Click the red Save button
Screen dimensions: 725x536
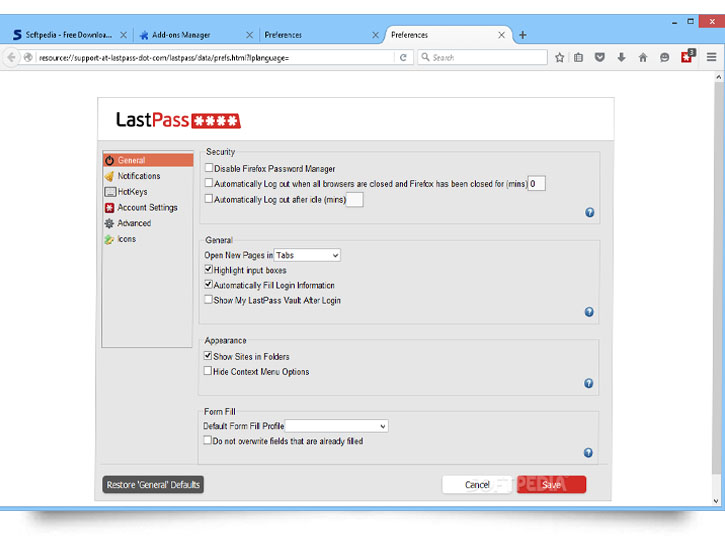551,485
